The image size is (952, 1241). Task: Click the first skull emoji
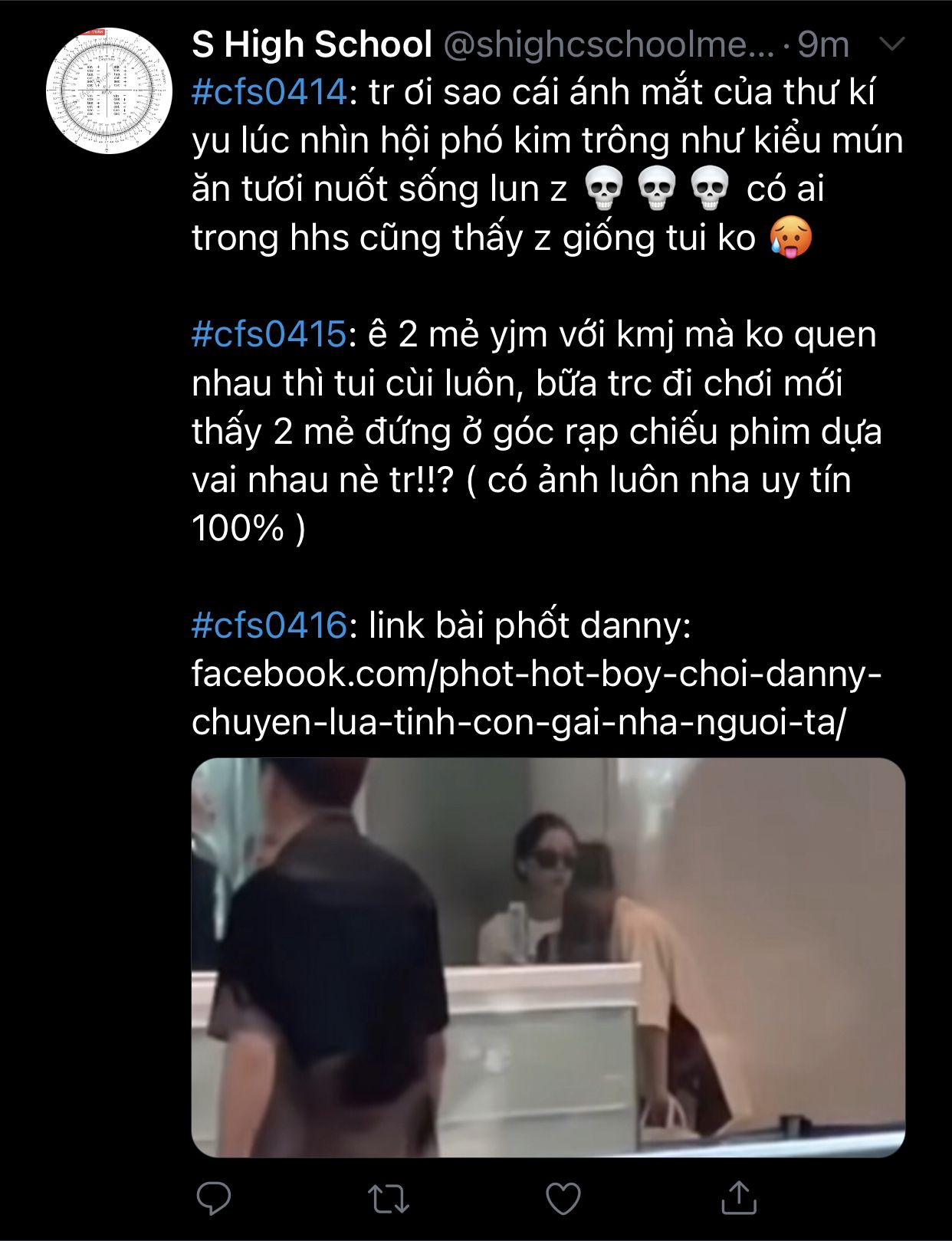(604, 189)
